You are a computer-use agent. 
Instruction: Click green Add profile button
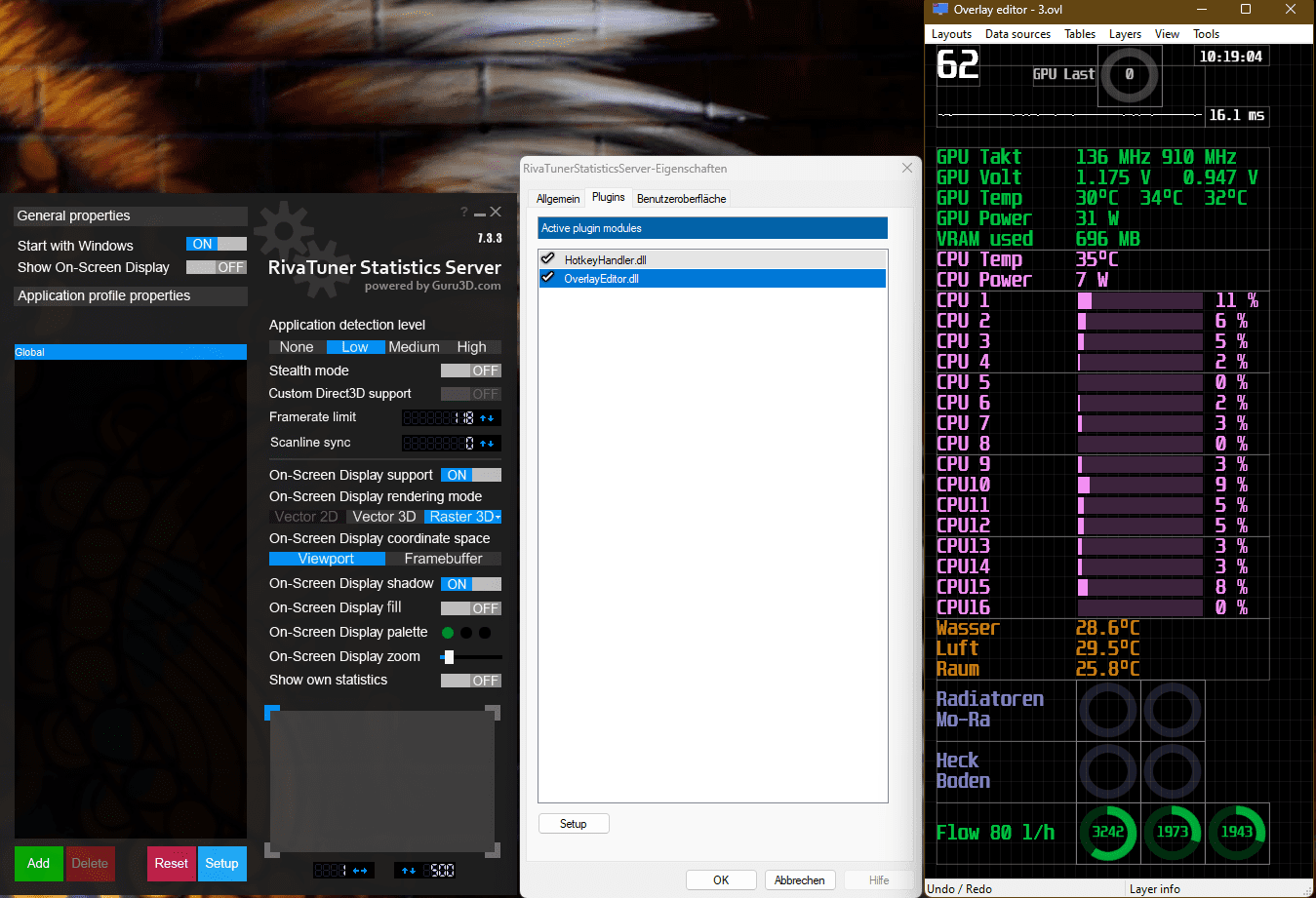[x=38, y=863]
